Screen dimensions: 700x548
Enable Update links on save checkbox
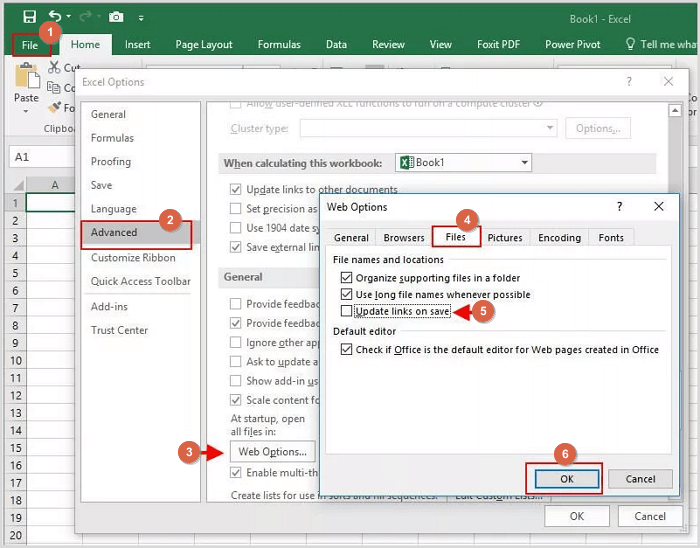click(347, 312)
